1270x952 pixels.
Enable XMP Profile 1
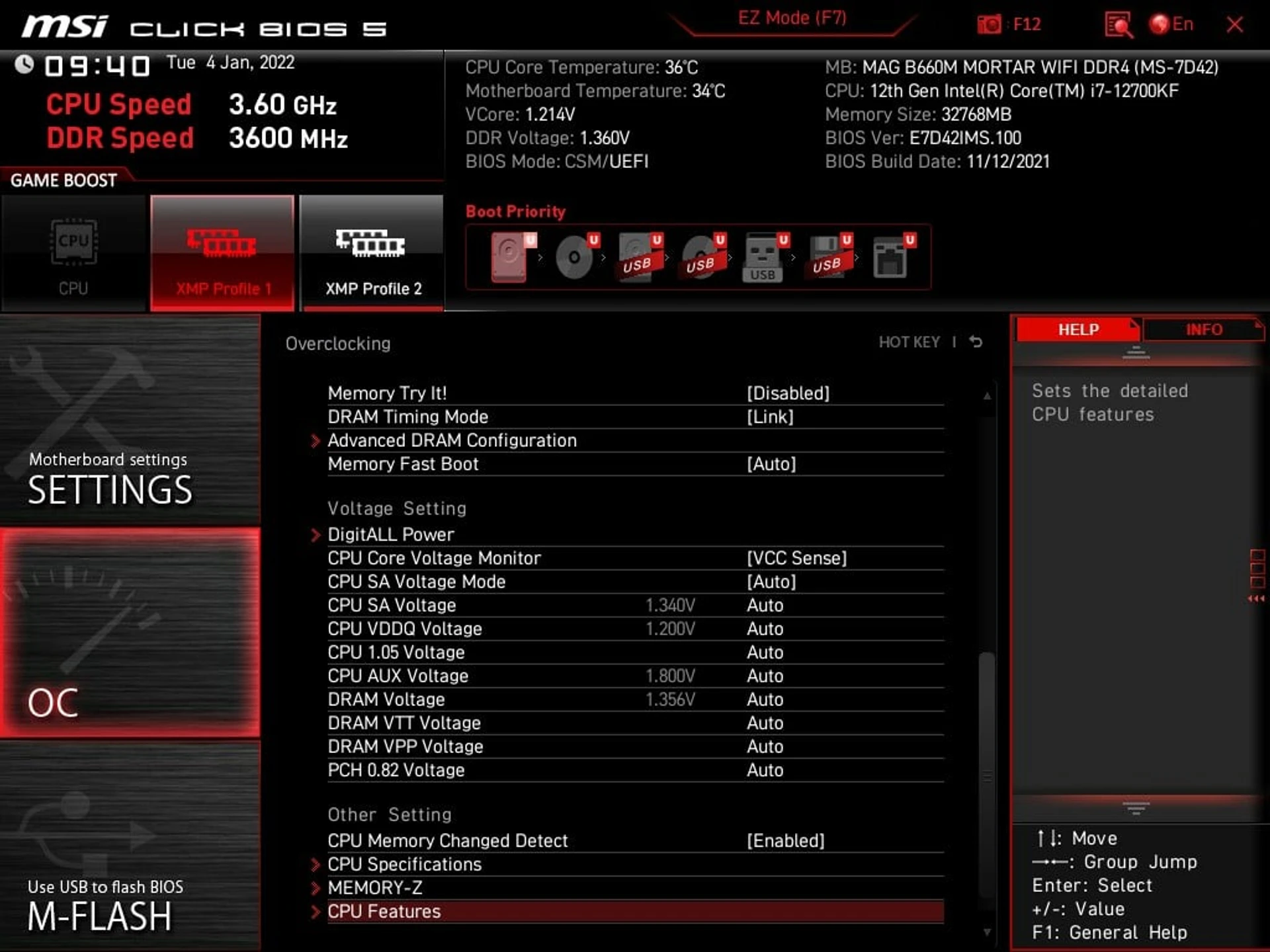click(222, 253)
